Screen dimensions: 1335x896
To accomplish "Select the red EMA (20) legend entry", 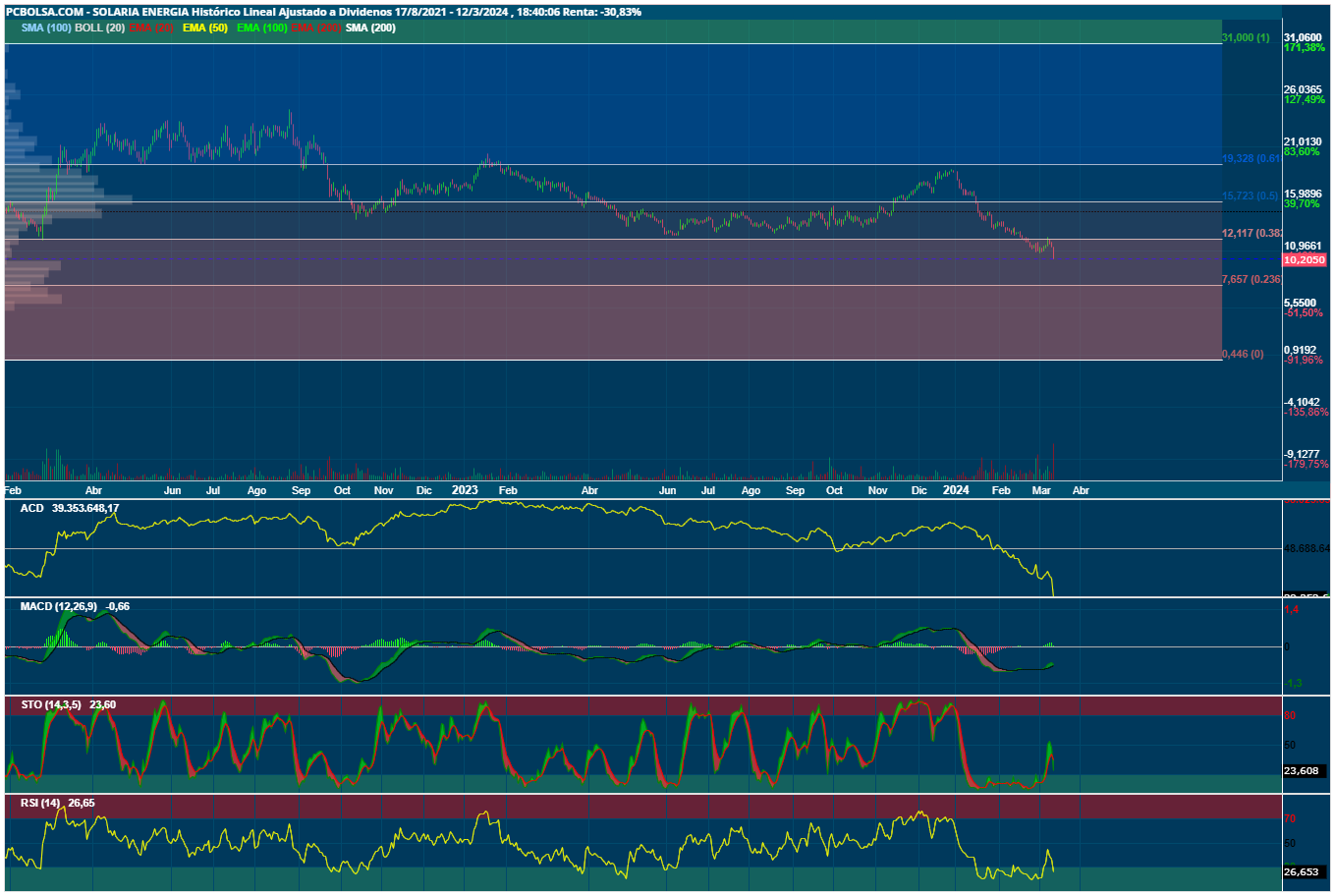I will (151, 28).
